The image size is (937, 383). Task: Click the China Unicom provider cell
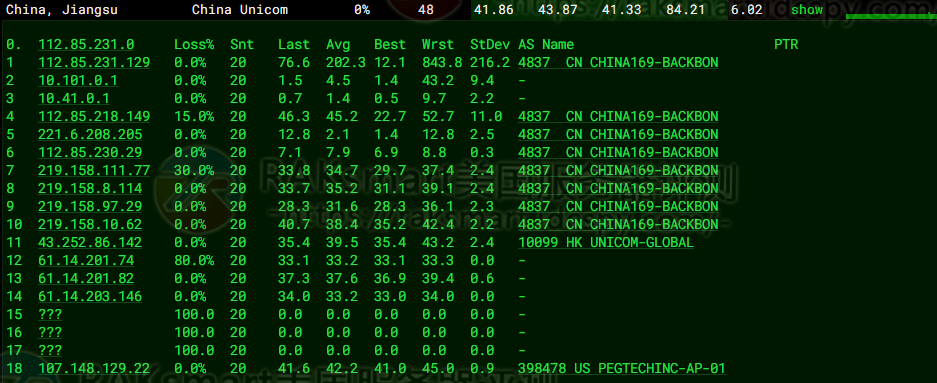[x=240, y=10]
